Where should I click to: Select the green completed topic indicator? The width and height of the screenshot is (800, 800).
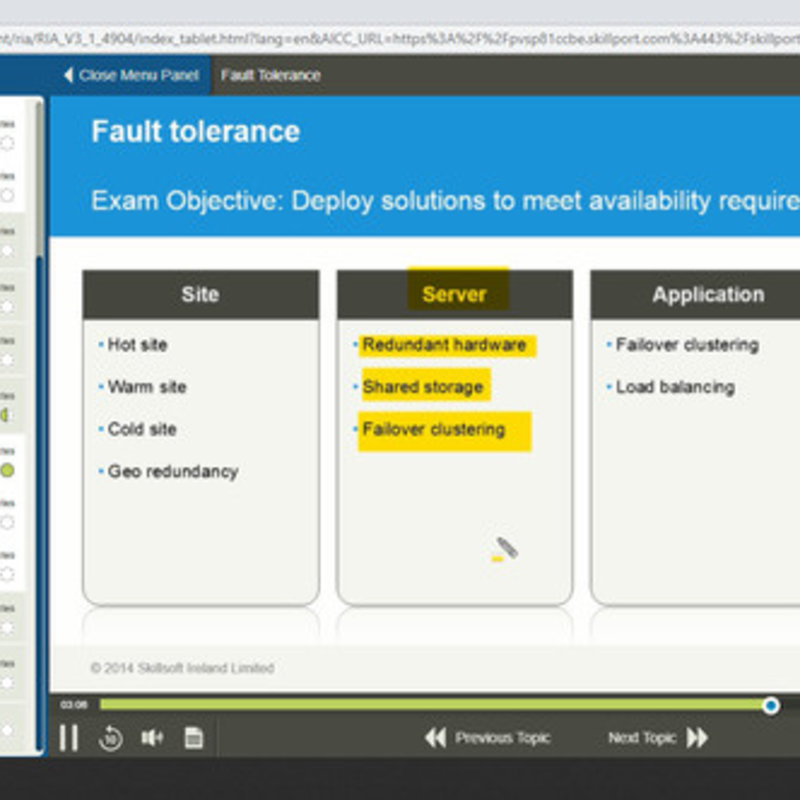point(7,470)
